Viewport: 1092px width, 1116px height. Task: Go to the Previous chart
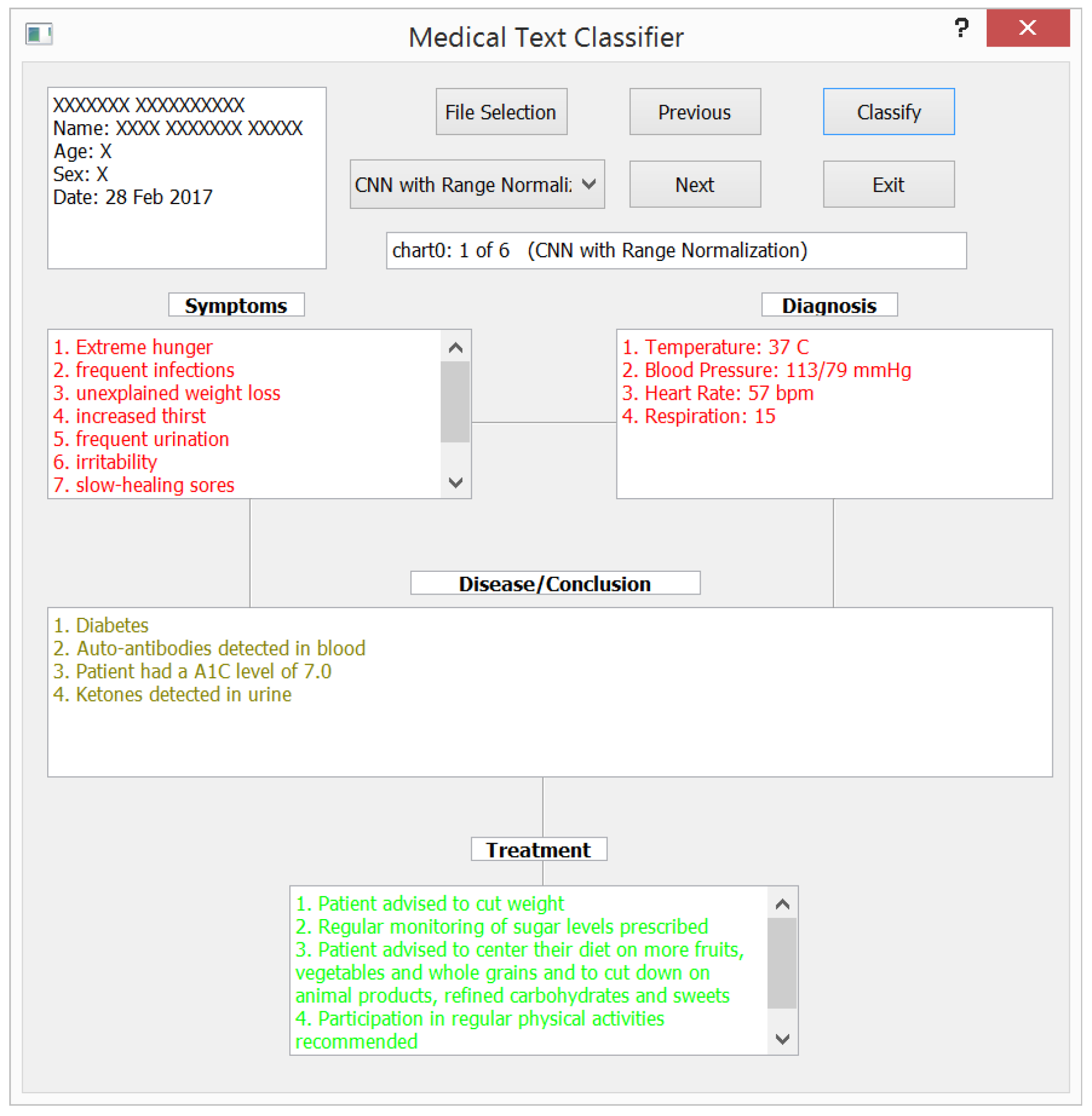(x=695, y=112)
